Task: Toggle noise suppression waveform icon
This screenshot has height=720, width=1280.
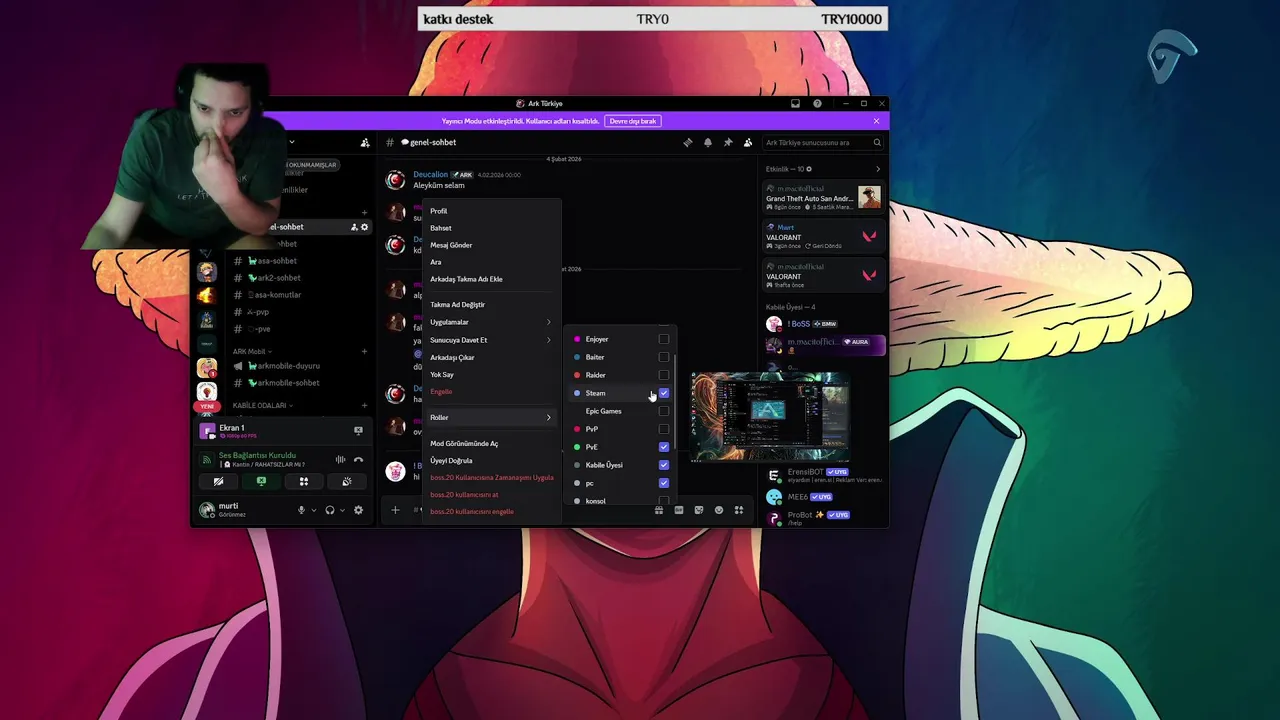Action: (x=340, y=460)
